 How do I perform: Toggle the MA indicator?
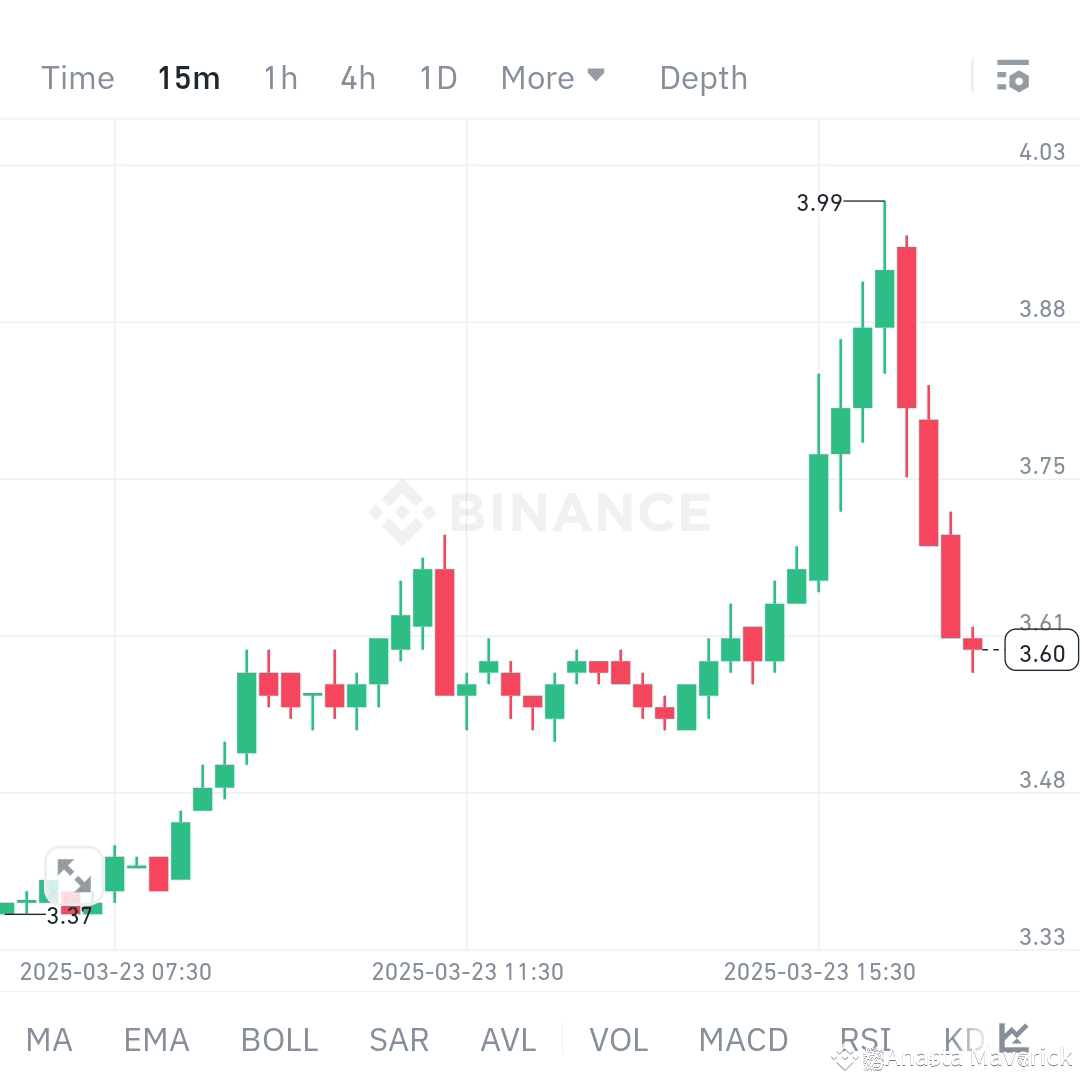[x=49, y=1039]
